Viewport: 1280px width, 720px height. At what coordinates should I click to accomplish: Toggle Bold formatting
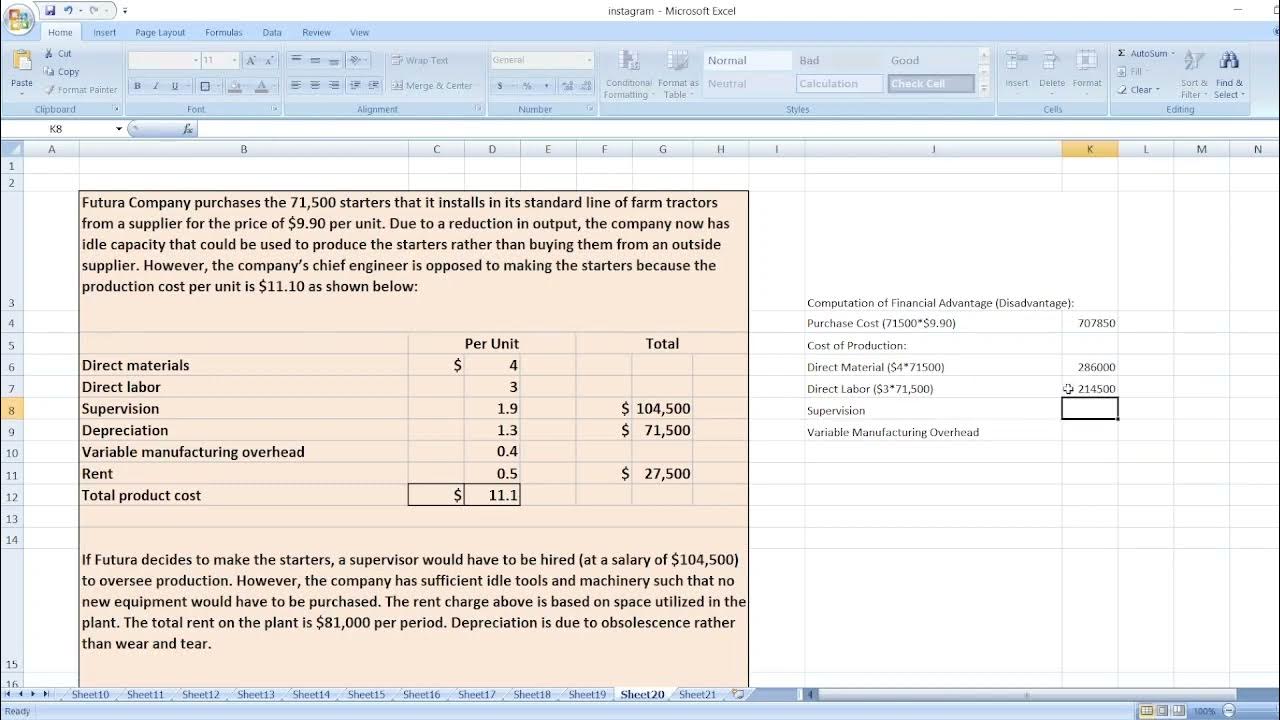click(x=139, y=86)
